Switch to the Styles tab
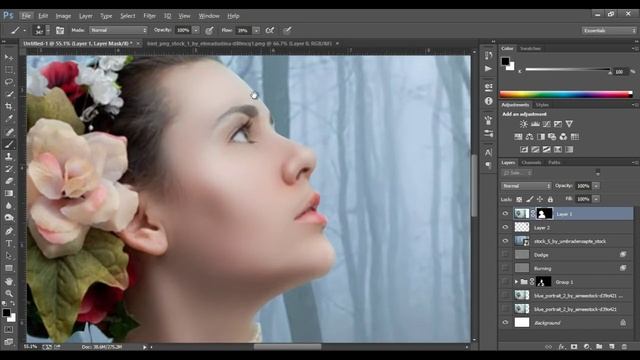 (x=542, y=105)
